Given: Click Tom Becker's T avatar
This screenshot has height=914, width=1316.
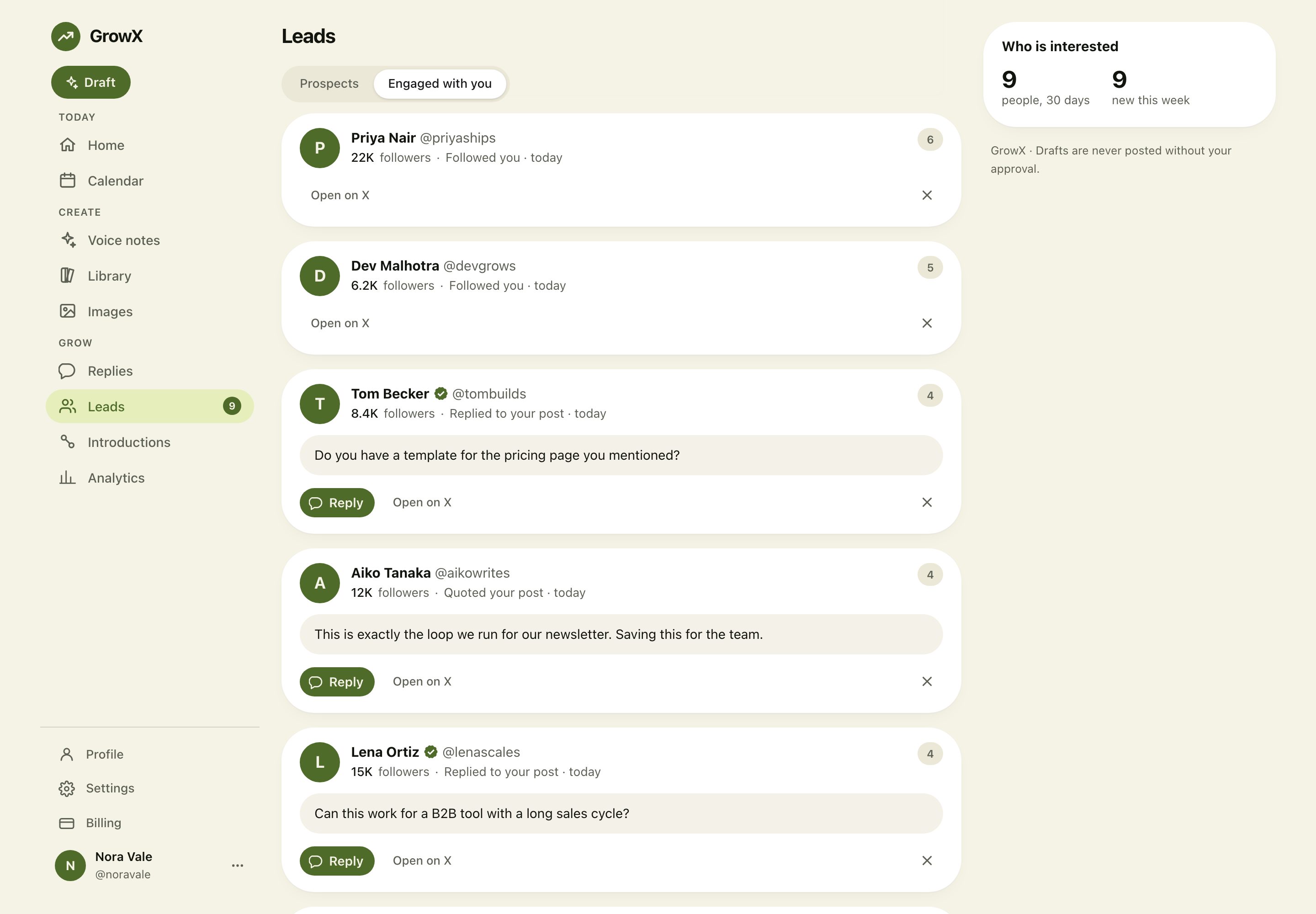Looking at the screenshot, I should tap(319, 404).
